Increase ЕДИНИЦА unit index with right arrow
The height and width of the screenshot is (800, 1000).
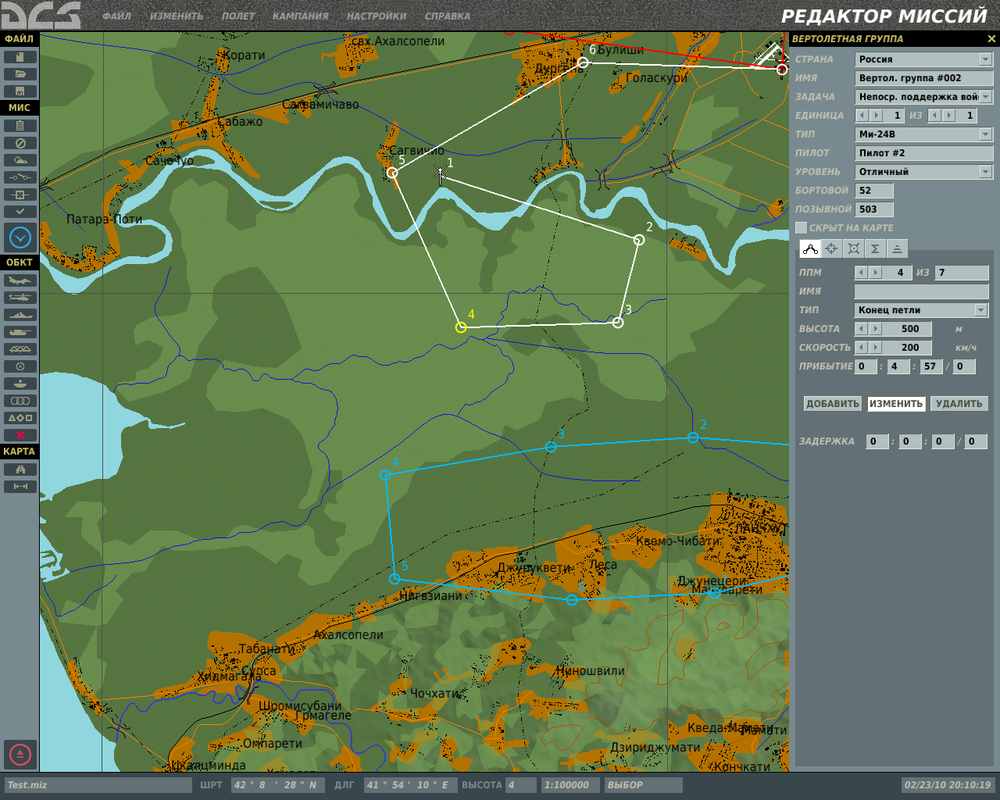pos(876,115)
